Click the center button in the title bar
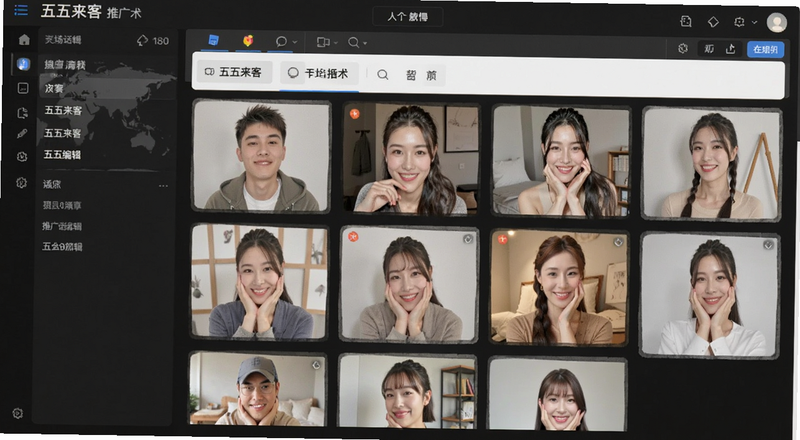Image resolution: width=800 pixels, height=440 pixels. (408, 17)
